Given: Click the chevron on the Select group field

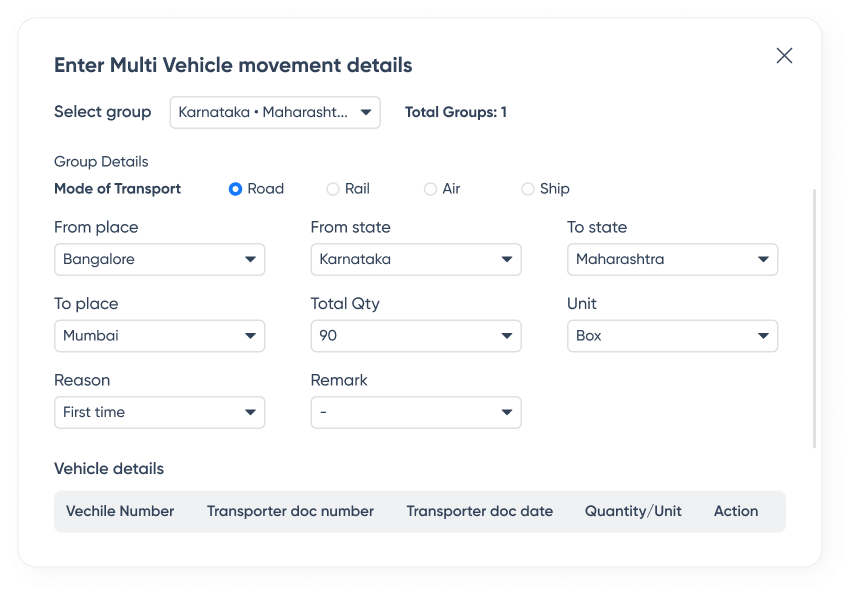Looking at the screenshot, I should pos(364,112).
